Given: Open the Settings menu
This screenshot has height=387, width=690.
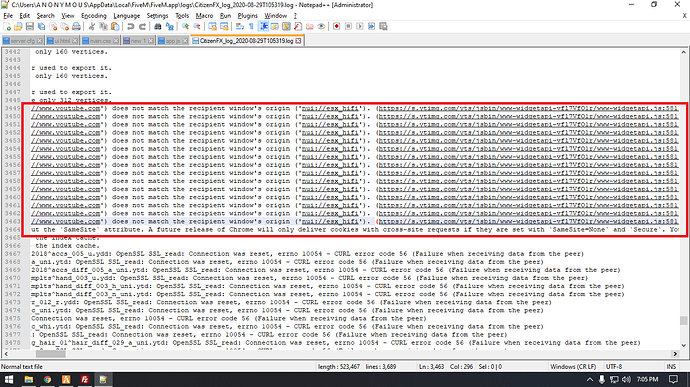Looking at the screenshot, I should (157, 15).
